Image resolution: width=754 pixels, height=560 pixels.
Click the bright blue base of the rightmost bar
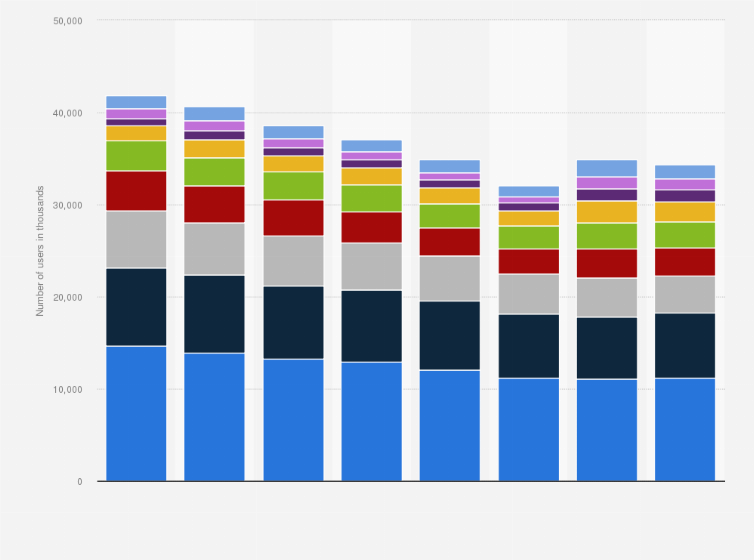685,430
